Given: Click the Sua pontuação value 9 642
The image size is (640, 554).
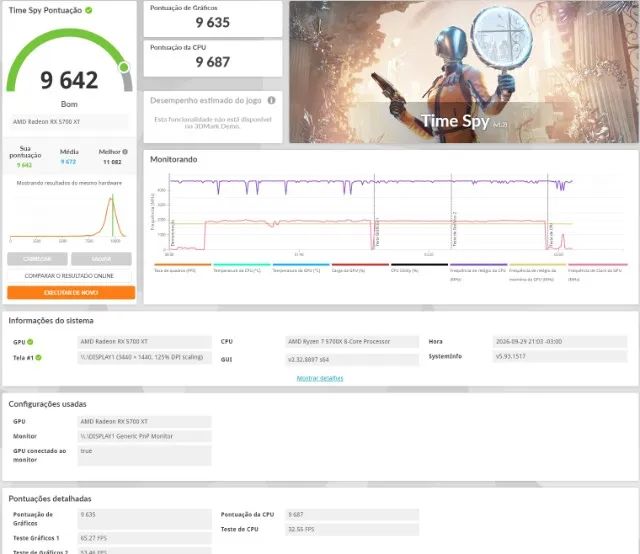Looking at the screenshot, I should (24, 165).
